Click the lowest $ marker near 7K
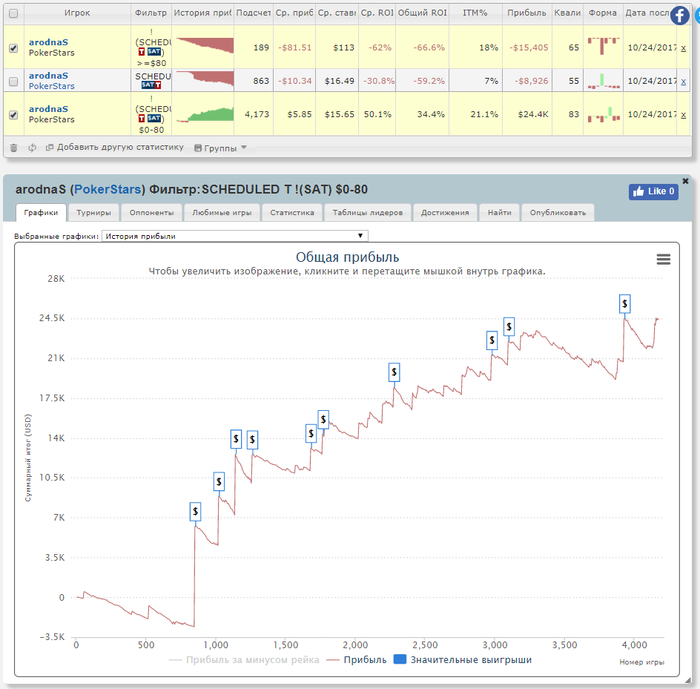Screen dimensions: 700x689 tap(195, 512)
